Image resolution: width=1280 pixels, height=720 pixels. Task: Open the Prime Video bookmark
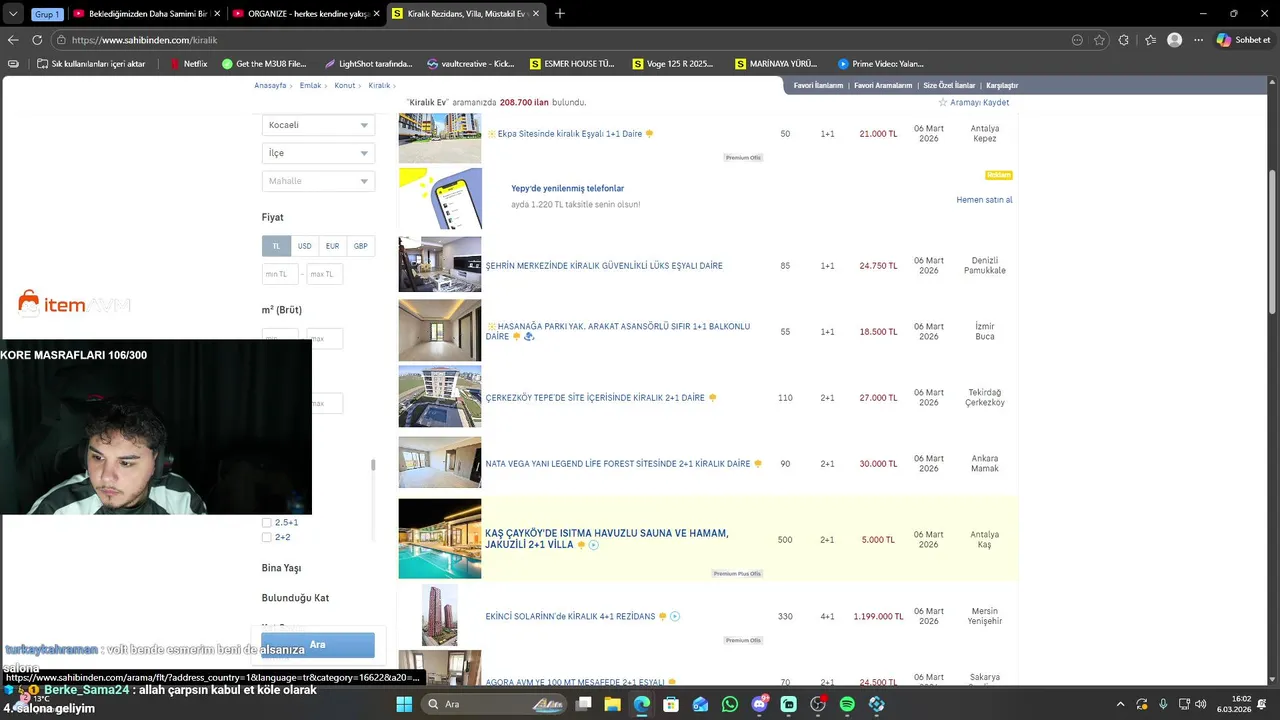[880, 64]
